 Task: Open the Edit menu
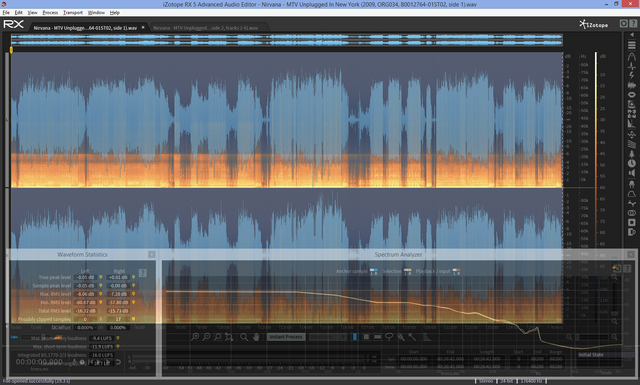(19, 13)
